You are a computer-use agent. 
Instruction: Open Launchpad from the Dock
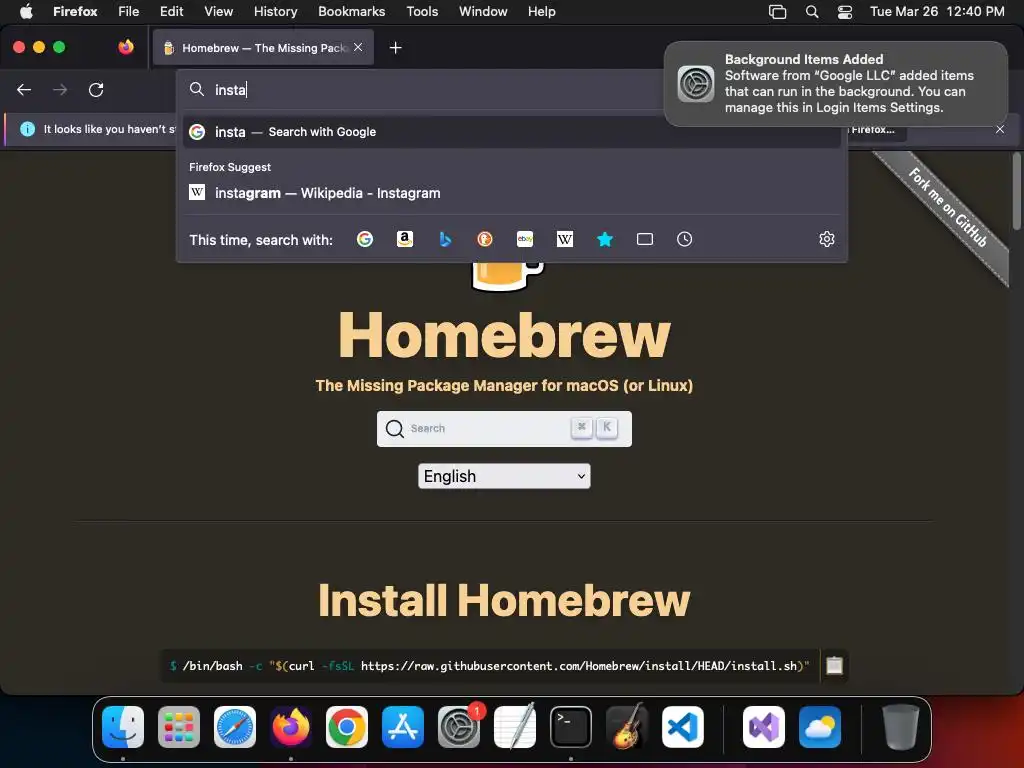tap(179, 727)
